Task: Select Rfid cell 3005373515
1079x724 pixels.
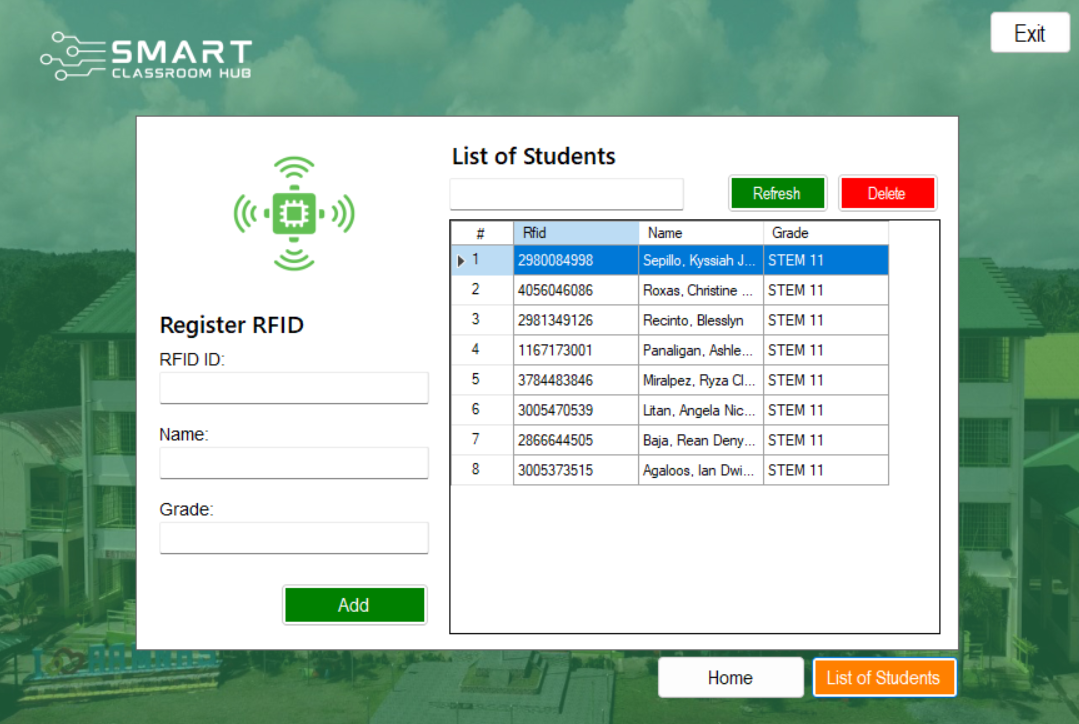Action: [x=576, y=471]
